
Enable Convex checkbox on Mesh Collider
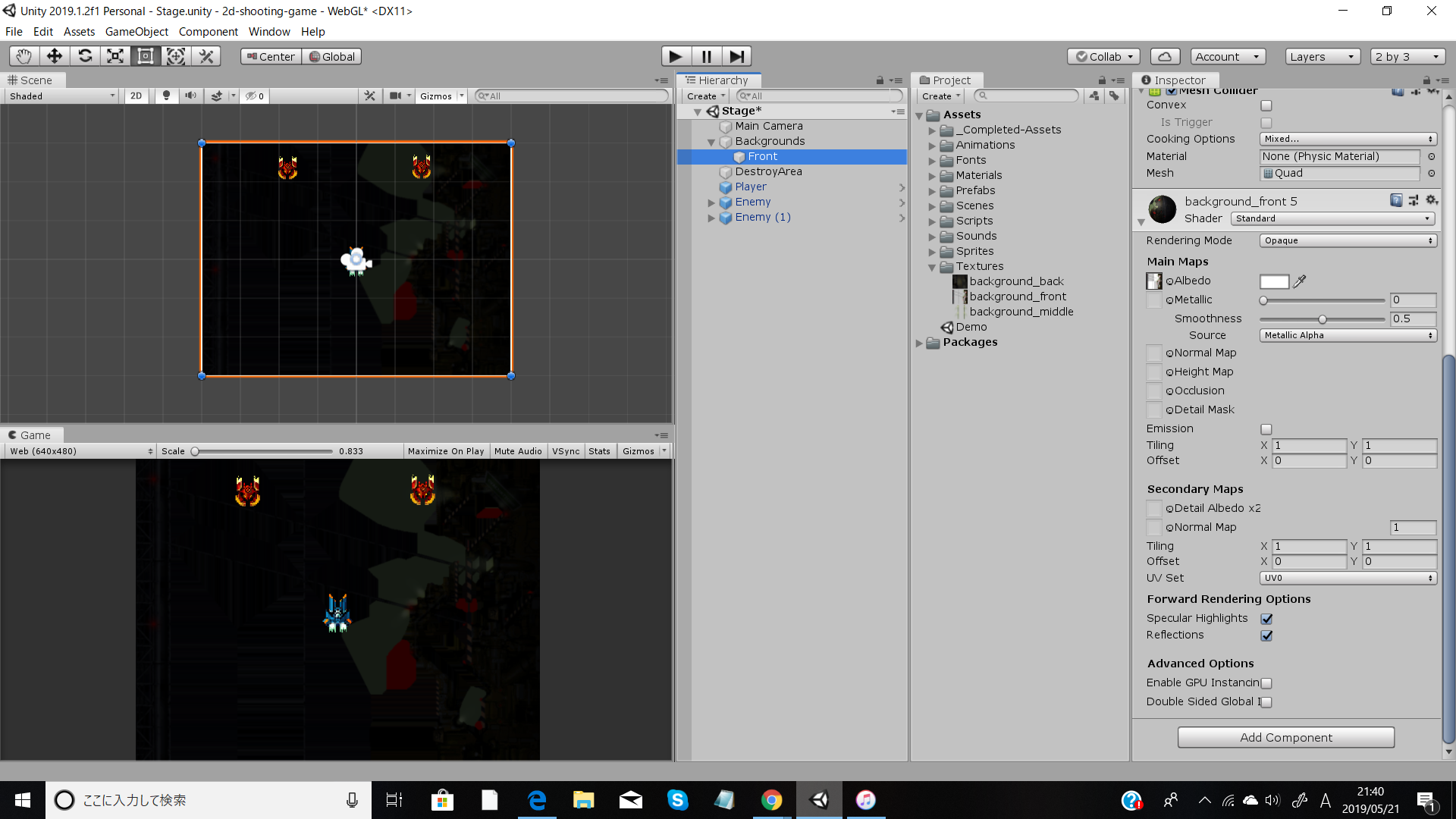point(1266,105)
